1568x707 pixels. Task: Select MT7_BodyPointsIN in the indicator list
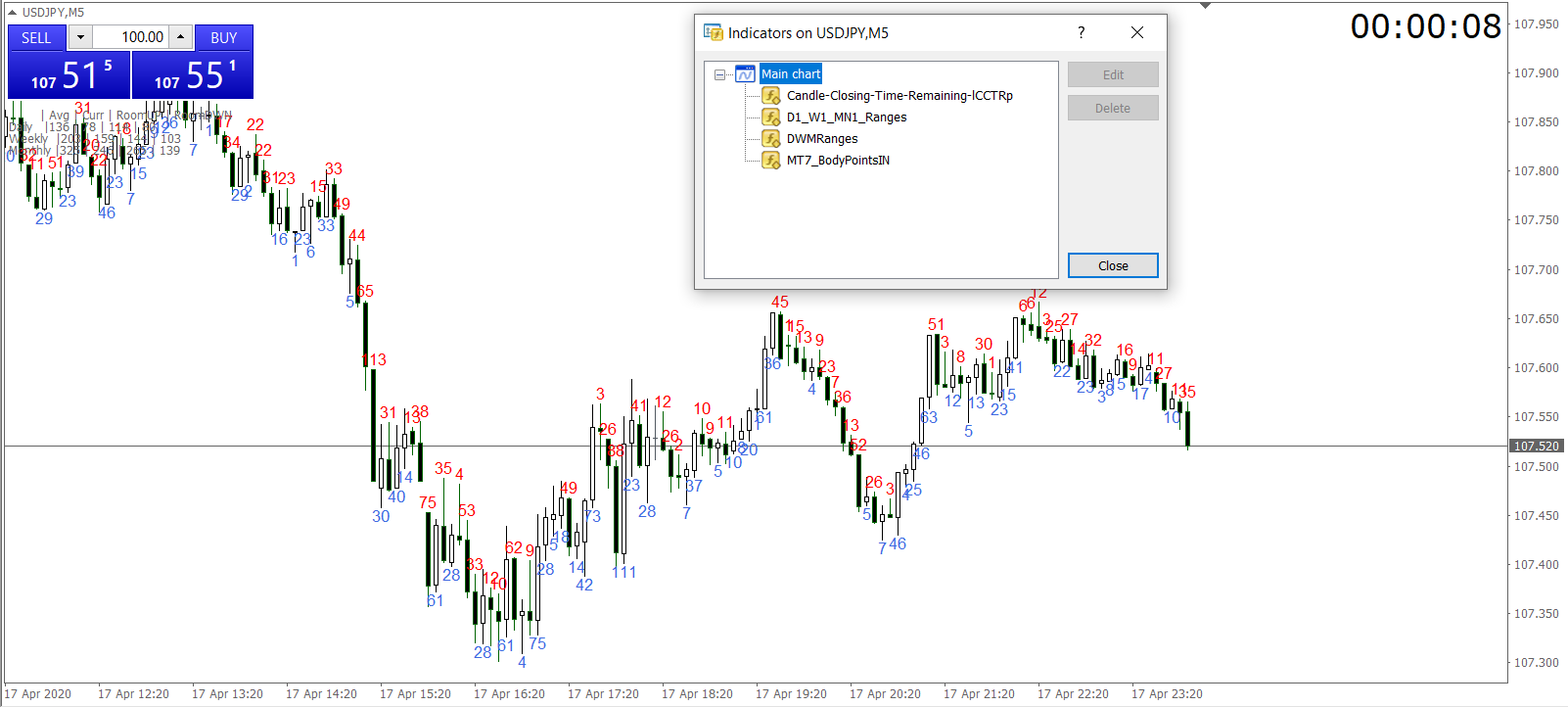coord(838,161)
